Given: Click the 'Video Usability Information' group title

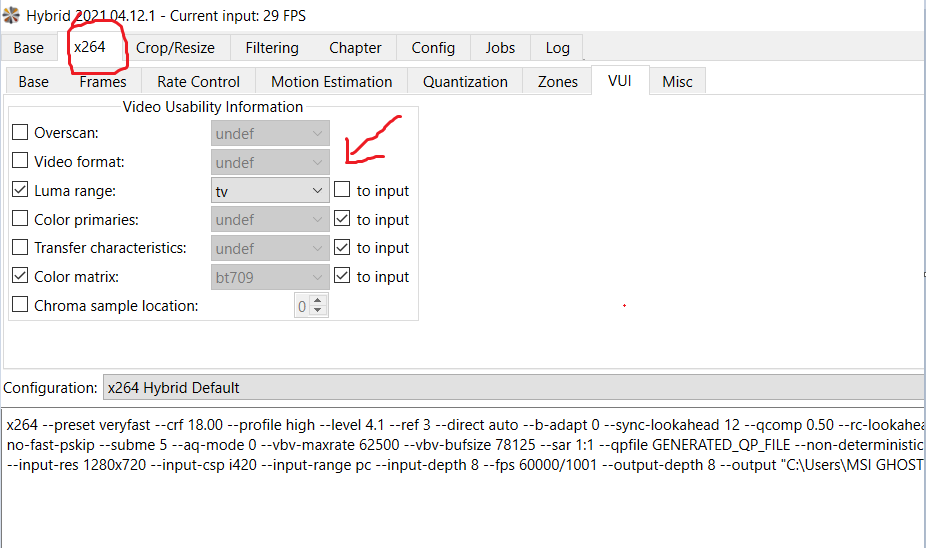Looking at the screenshot, I should (213, 107).
